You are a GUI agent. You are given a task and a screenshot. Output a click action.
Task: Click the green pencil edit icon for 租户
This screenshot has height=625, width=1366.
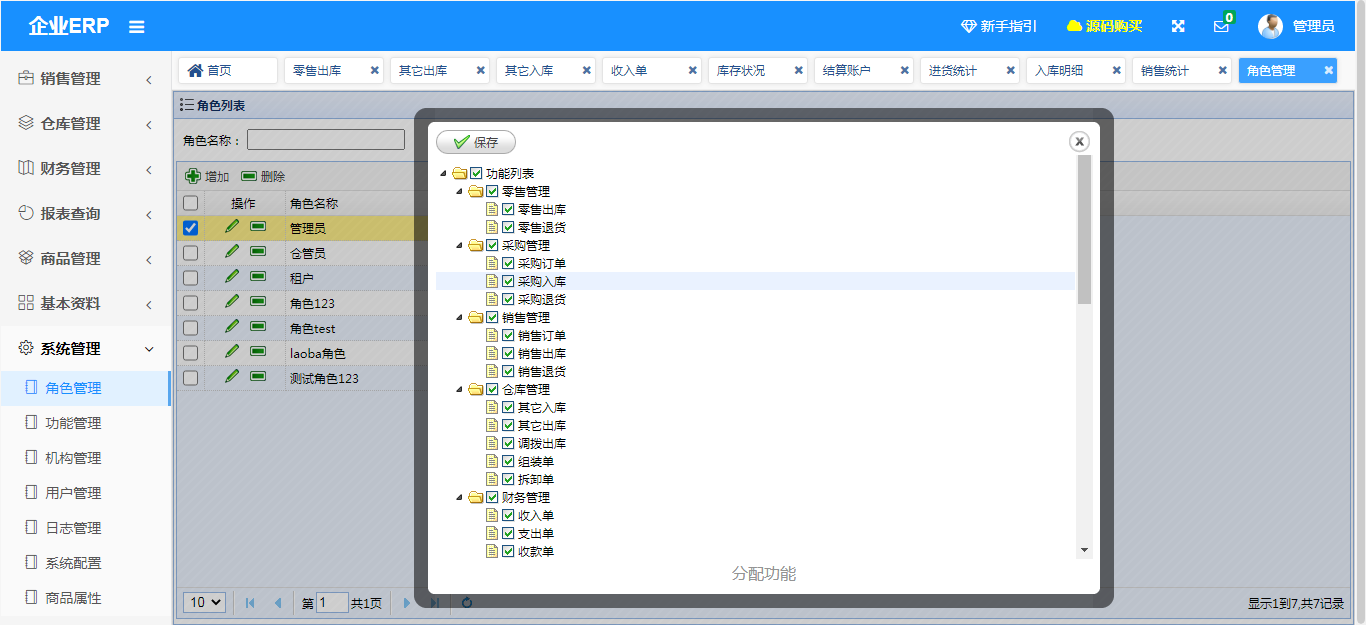[232, 276]
